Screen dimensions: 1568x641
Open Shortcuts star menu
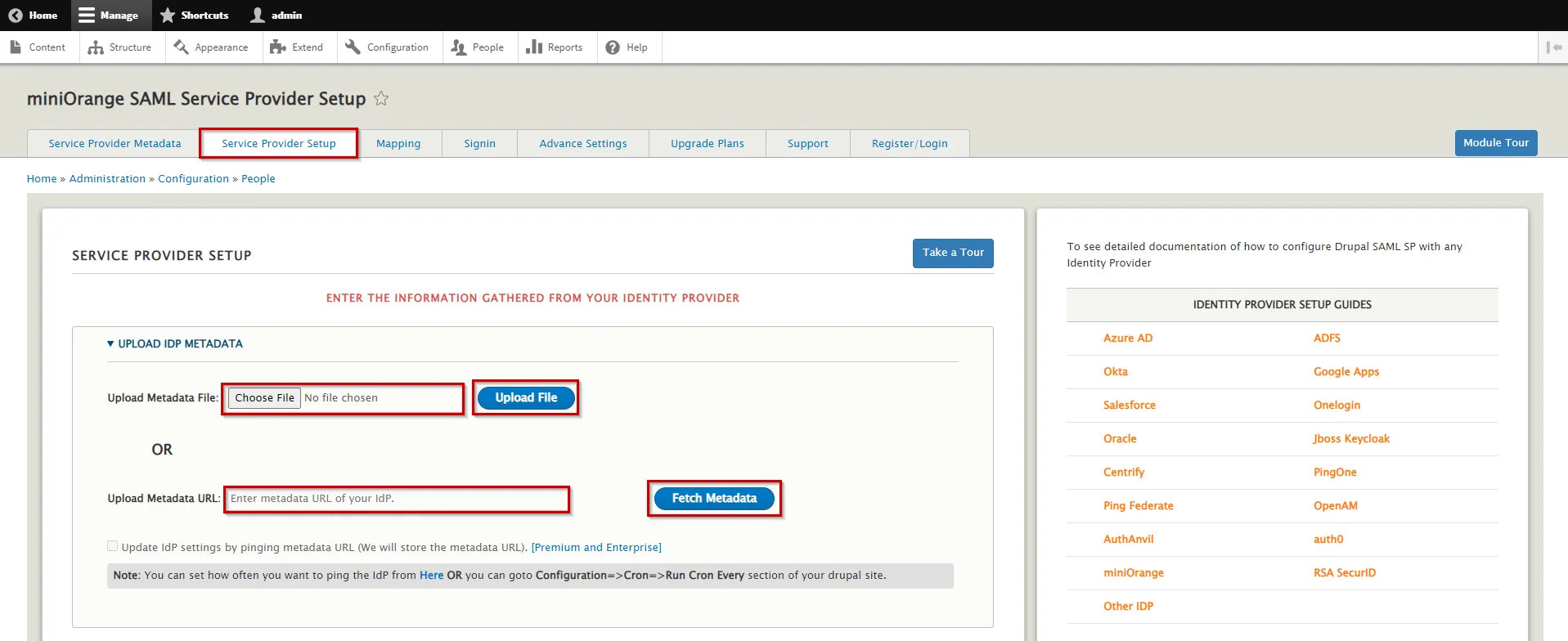coord(195,16)
